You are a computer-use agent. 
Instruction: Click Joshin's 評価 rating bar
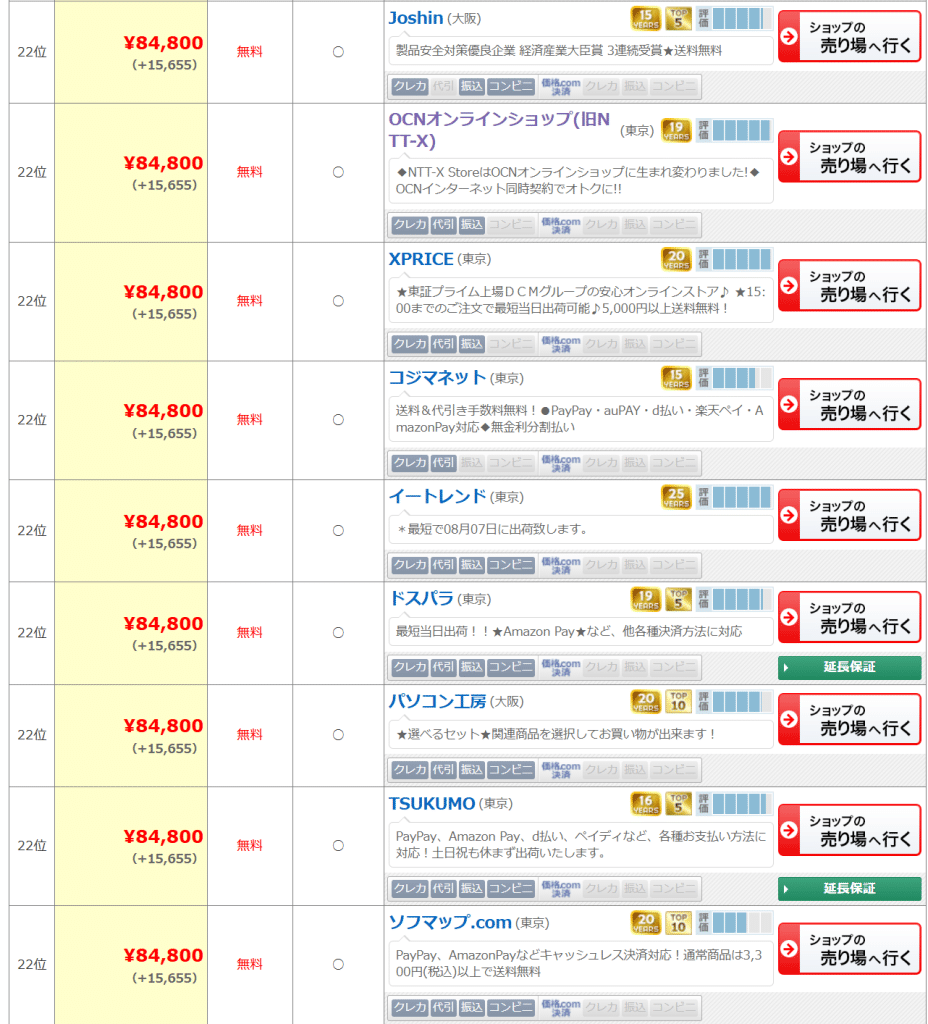pyautogui.click(x=735, y=19)
